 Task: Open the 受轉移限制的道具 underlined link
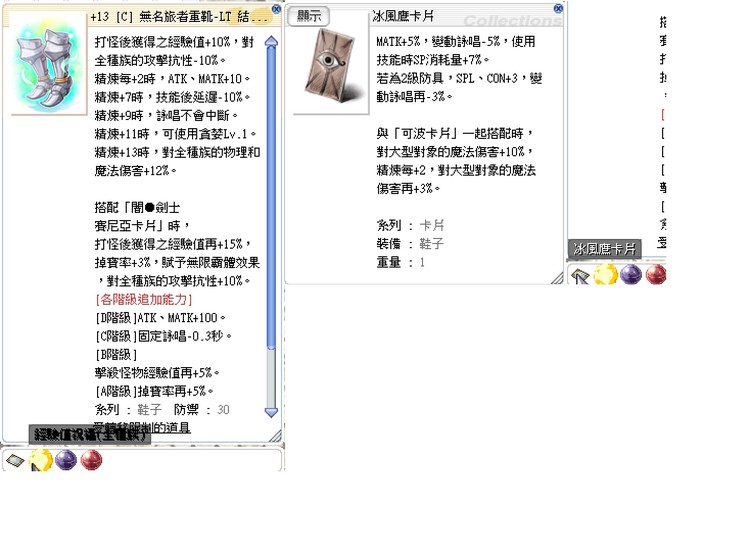tap(142, 427)
